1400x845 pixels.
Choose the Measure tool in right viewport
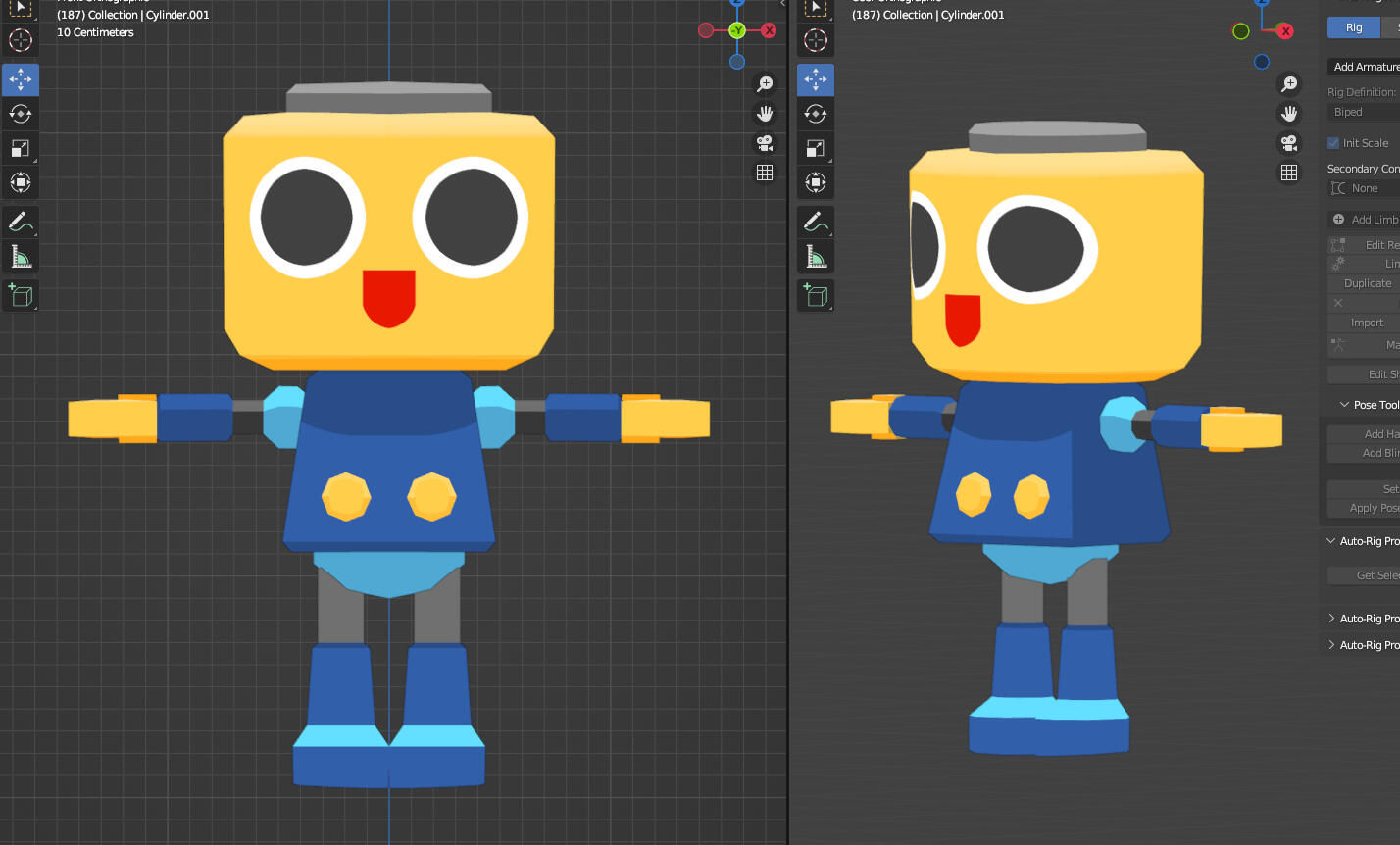[815, 257]
